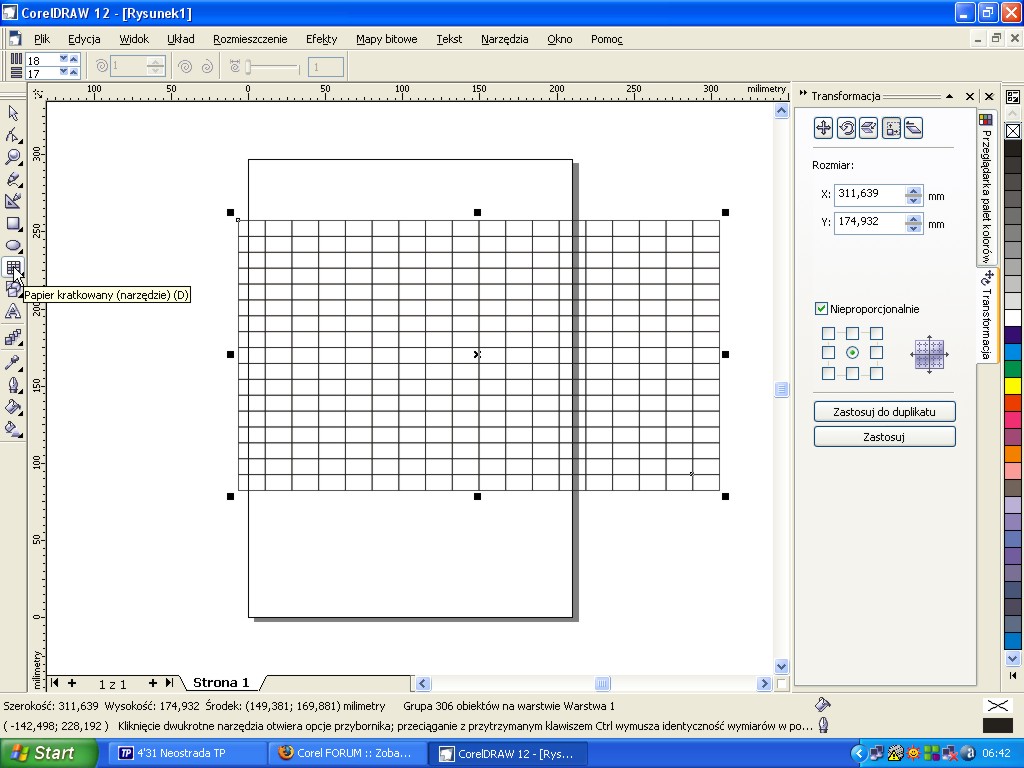This screenshot has width=1024, height=768.
Task: Choose the Text tool in toolbox
Action: 13,312
